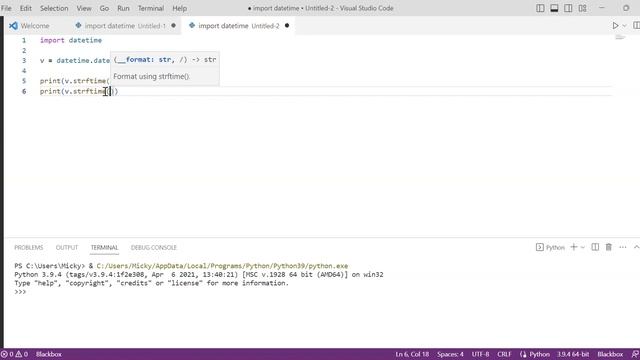Viewport: 640px width, 360px height.
Task: Change the CRLF end of line sequence
Action: 504,354
